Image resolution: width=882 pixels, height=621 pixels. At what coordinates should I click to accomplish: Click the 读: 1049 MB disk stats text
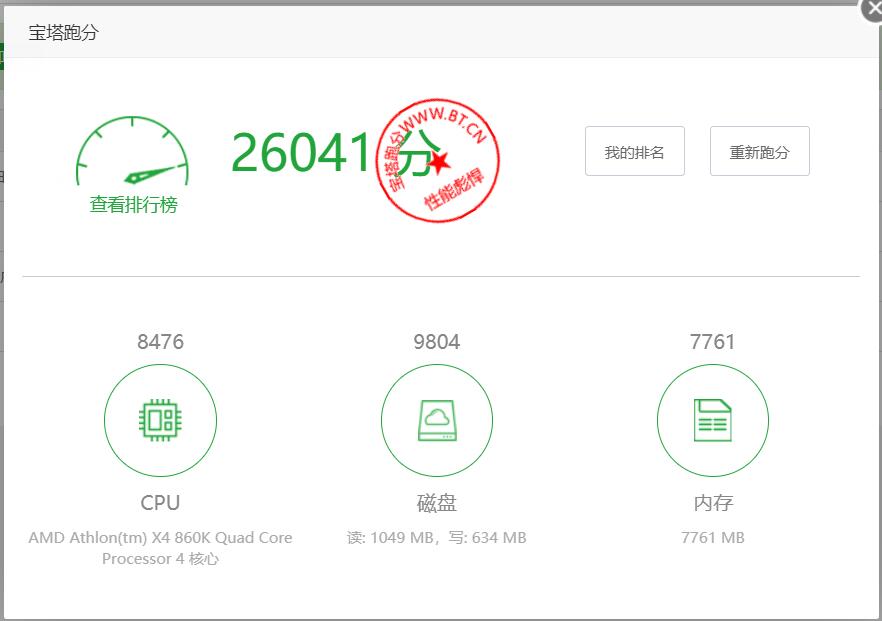(390, 537)
